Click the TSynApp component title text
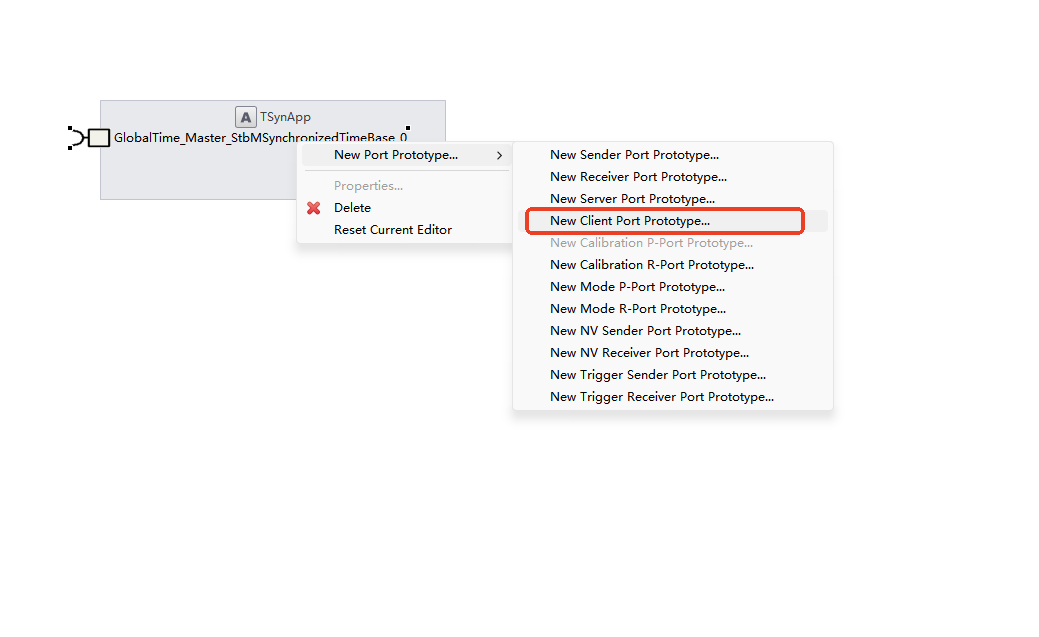1039x637 pixels. point(285,117)
